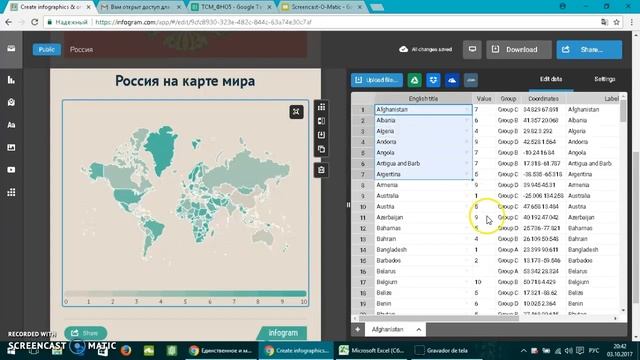Import data from Google Drive
640x360 pixels.
[414, 80]
